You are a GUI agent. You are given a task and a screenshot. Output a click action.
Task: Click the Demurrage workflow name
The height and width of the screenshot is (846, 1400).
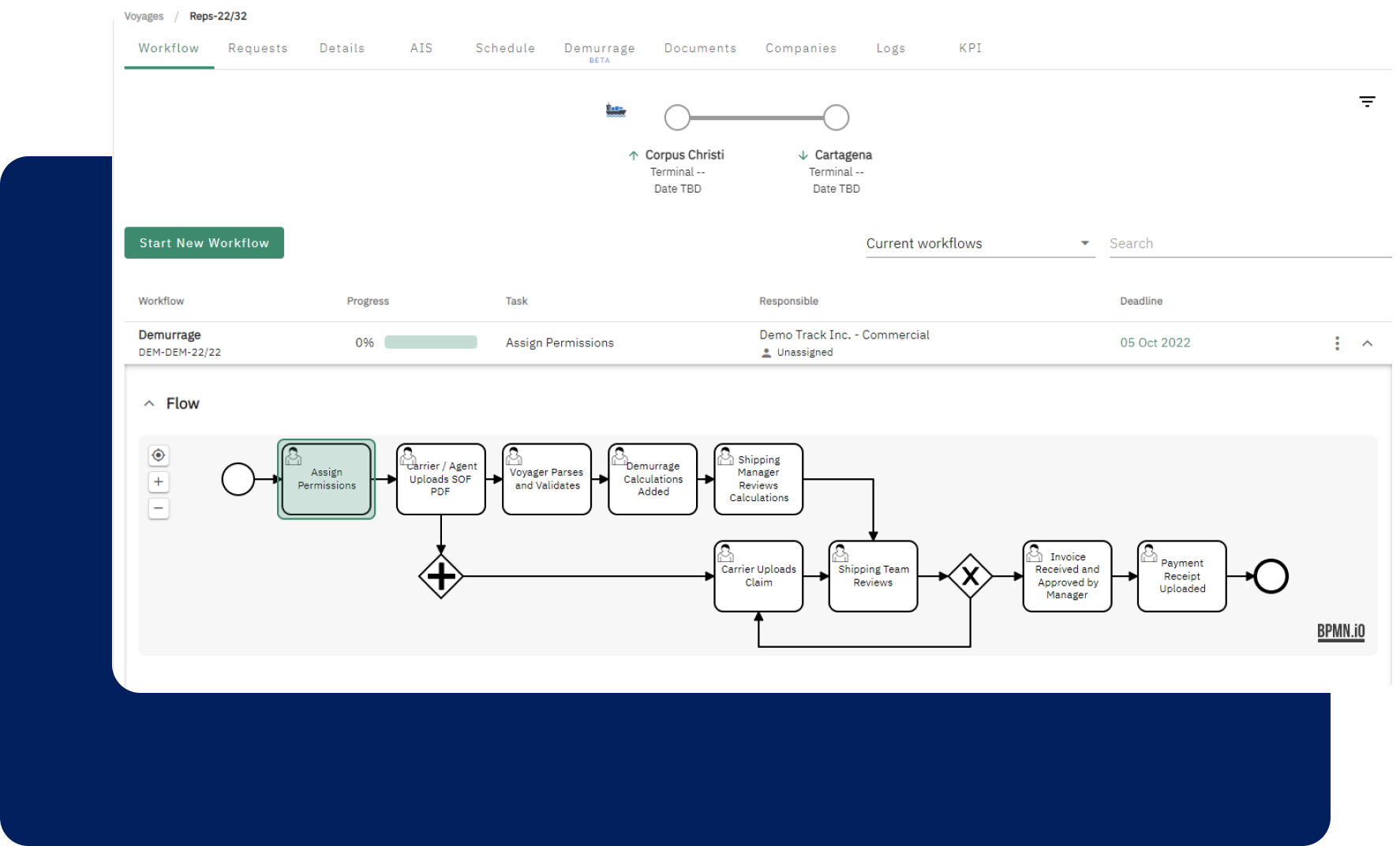pyautogui.click(x=170, y=335)
